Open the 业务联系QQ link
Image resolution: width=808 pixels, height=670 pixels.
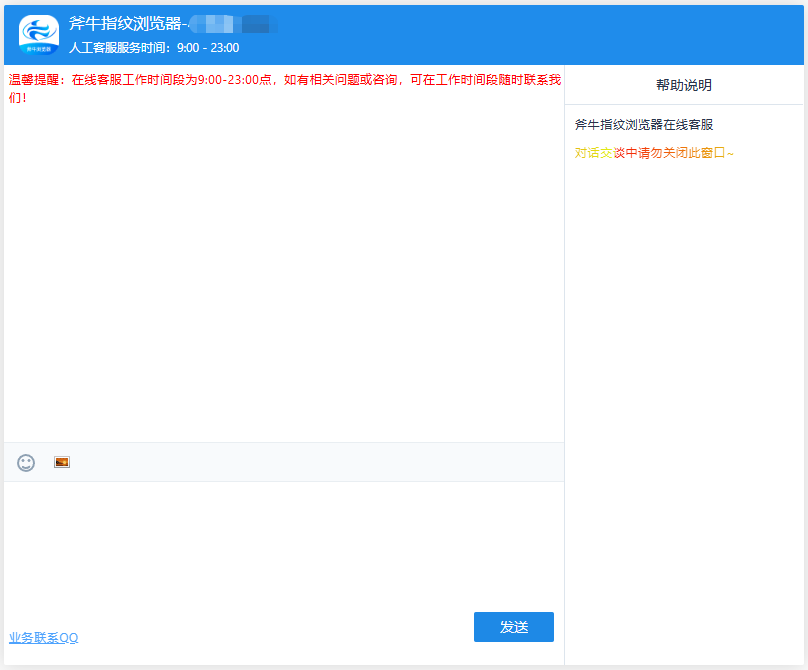[45, 638]
